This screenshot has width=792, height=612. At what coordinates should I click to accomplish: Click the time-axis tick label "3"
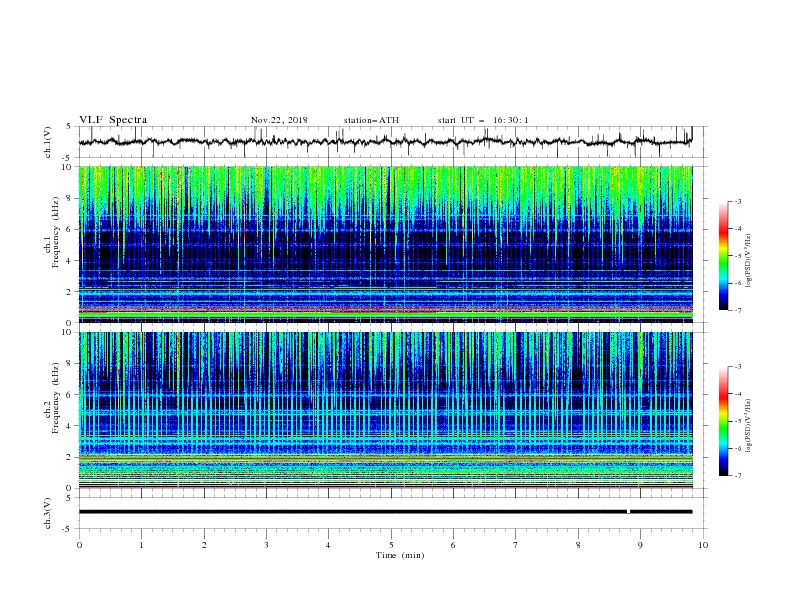(x=266, y=545)
